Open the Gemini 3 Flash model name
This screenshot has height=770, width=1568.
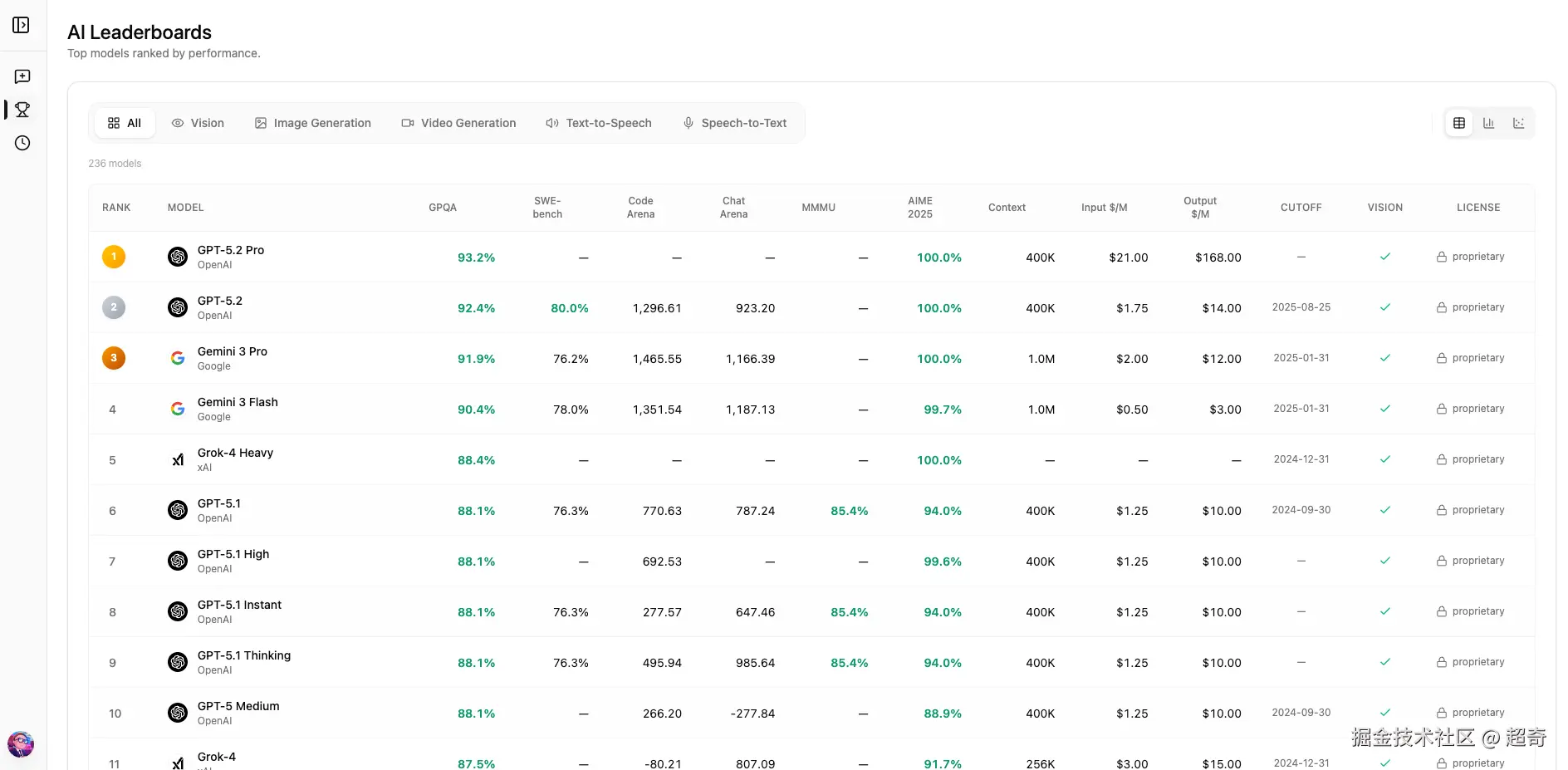238,402
